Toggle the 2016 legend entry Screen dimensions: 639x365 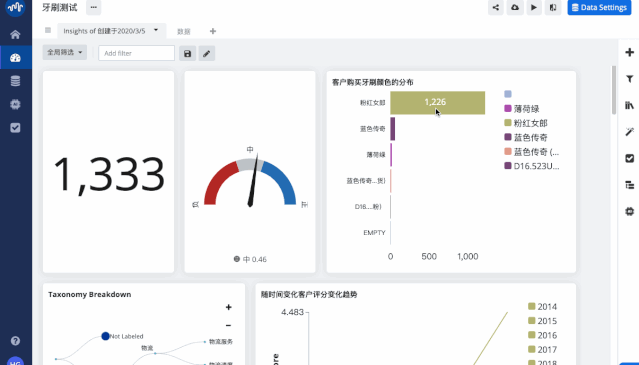pos(542,335)
